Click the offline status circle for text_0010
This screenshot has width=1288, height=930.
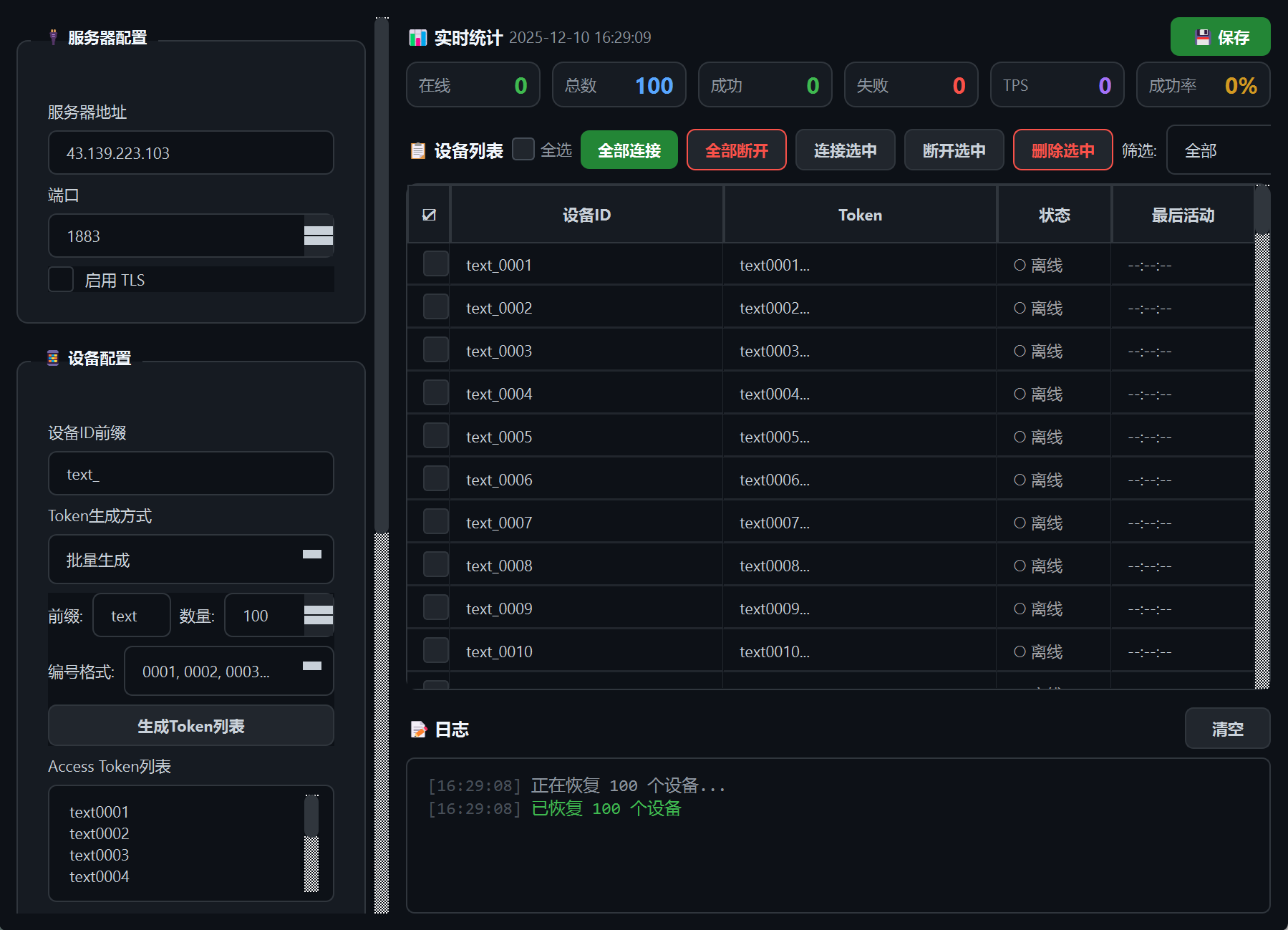[x=1019, y=652]
